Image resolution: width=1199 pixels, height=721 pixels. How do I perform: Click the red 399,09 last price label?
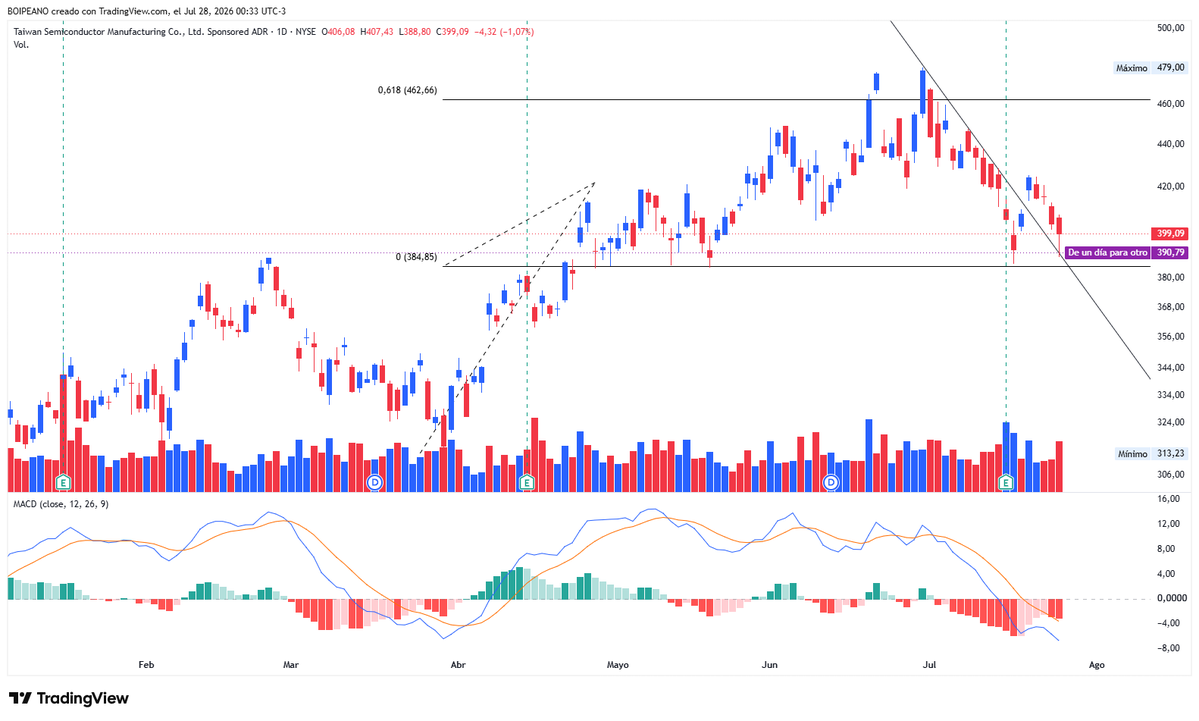tap(1170, 234)
